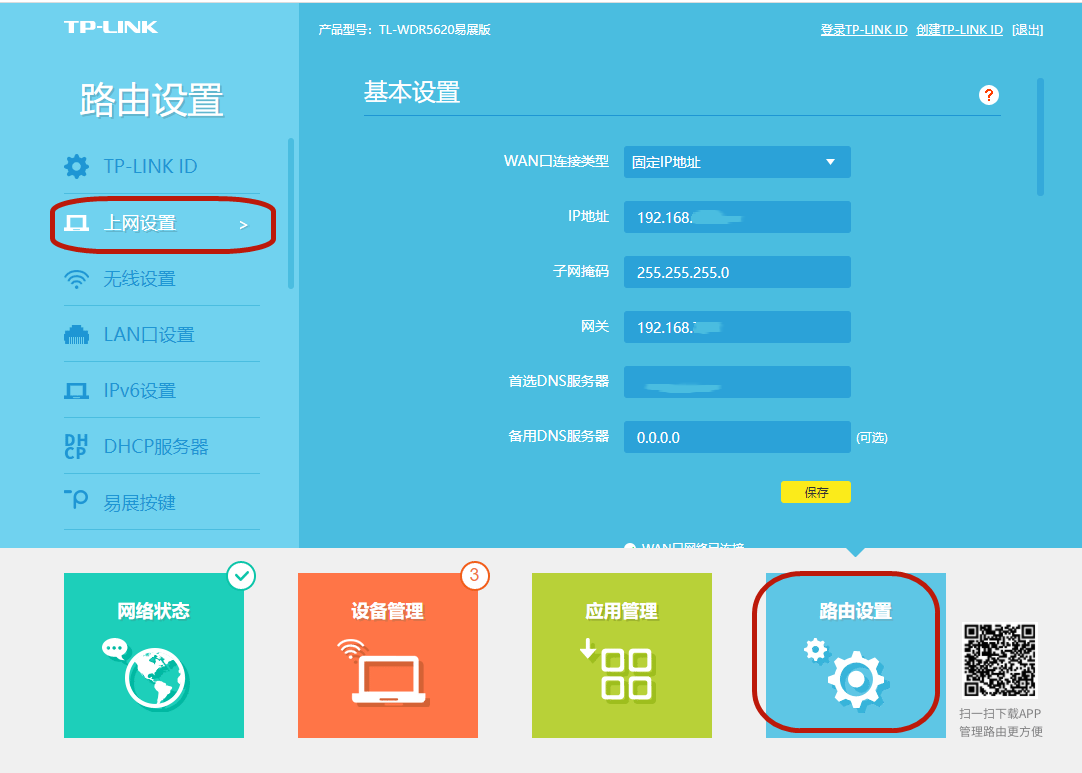
Task: Click the 创建TP-LINK ID link
Action: (x=959, y=30)
